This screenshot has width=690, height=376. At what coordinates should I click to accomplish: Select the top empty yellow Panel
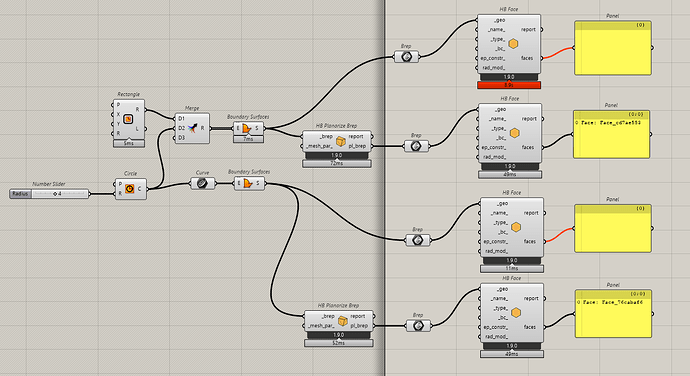point(613,48)
